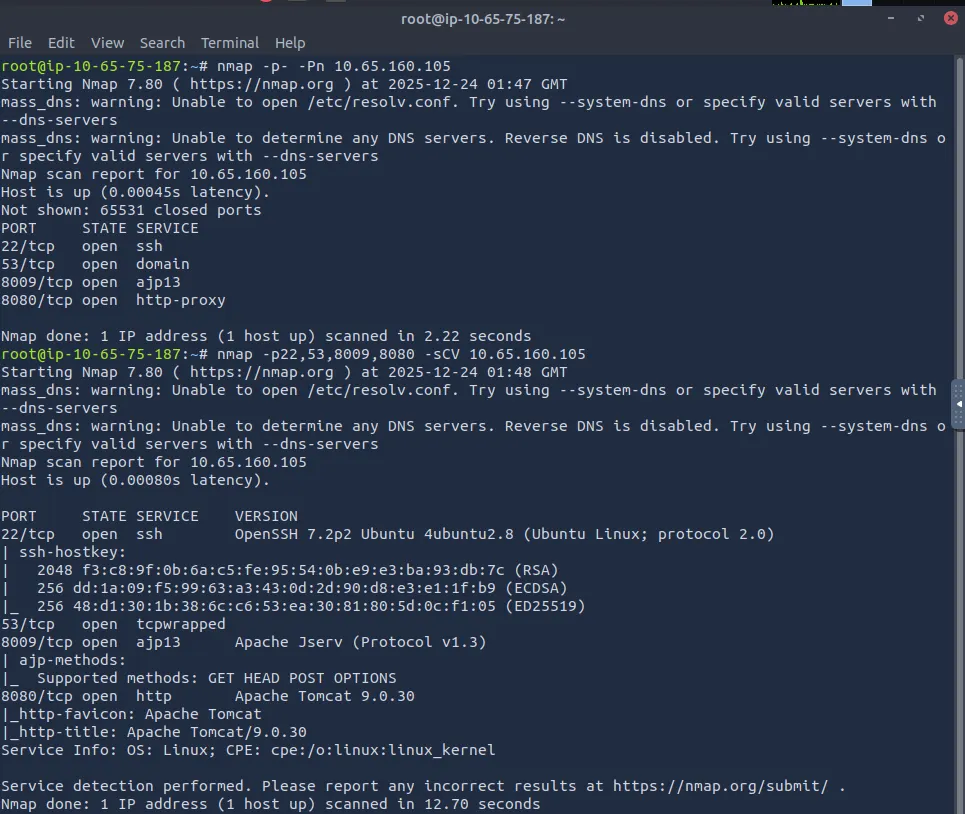This screenshot has height=814, width=965.
Task: Click the nmap -sCV command text
Action: pyautogui.click(x=399, y=354)
